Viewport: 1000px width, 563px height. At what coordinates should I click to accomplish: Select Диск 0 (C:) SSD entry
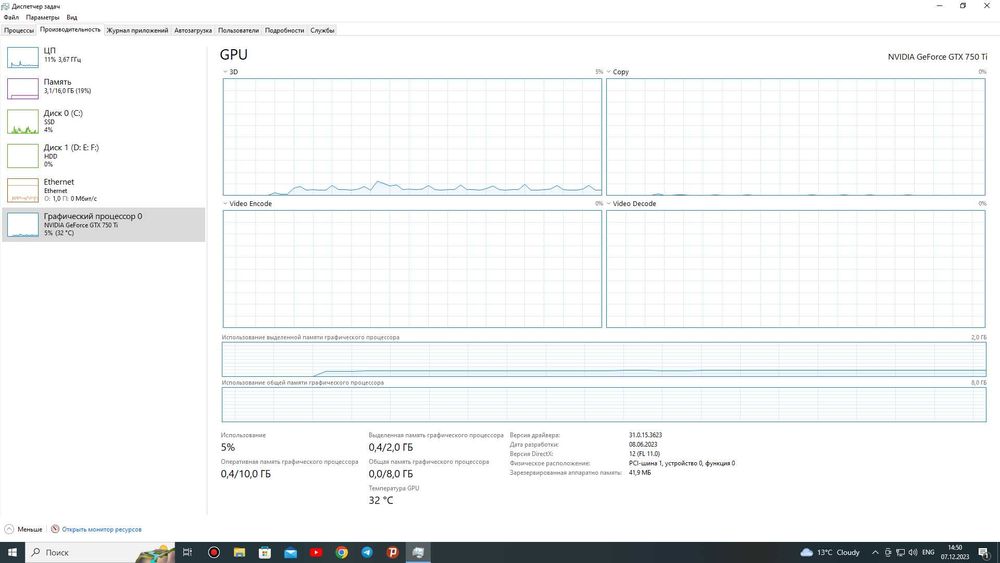(x=103, y=121)
